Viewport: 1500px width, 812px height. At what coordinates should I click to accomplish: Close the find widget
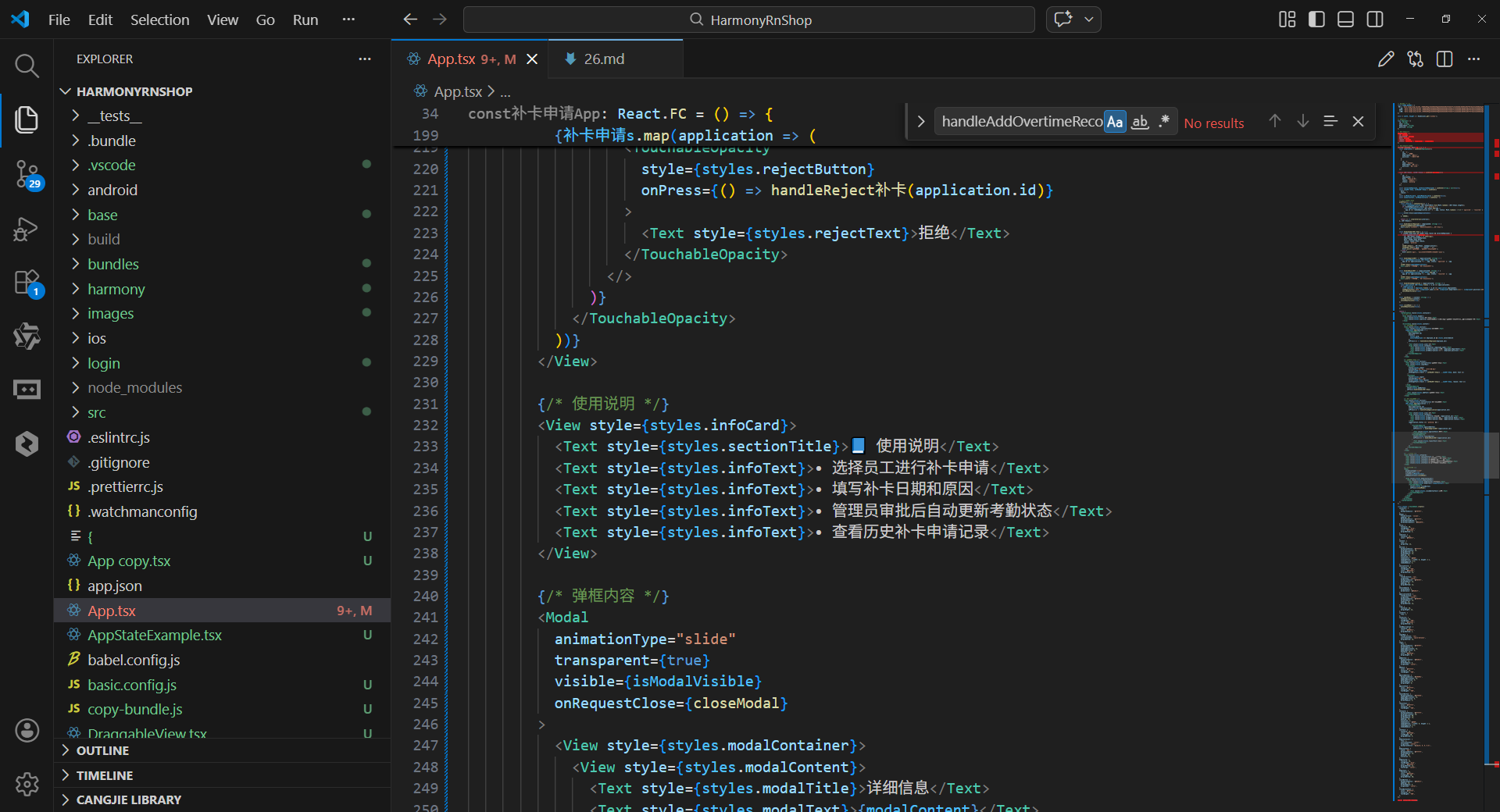[x=1358, y=121]
